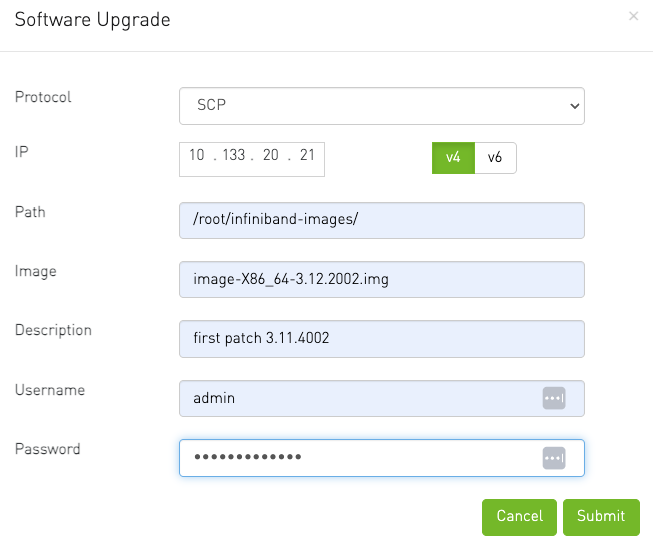The height and width of the screenshot is (541, 653).
Task: Open the Protocol SCP dropdown
Action: point(382,105)
